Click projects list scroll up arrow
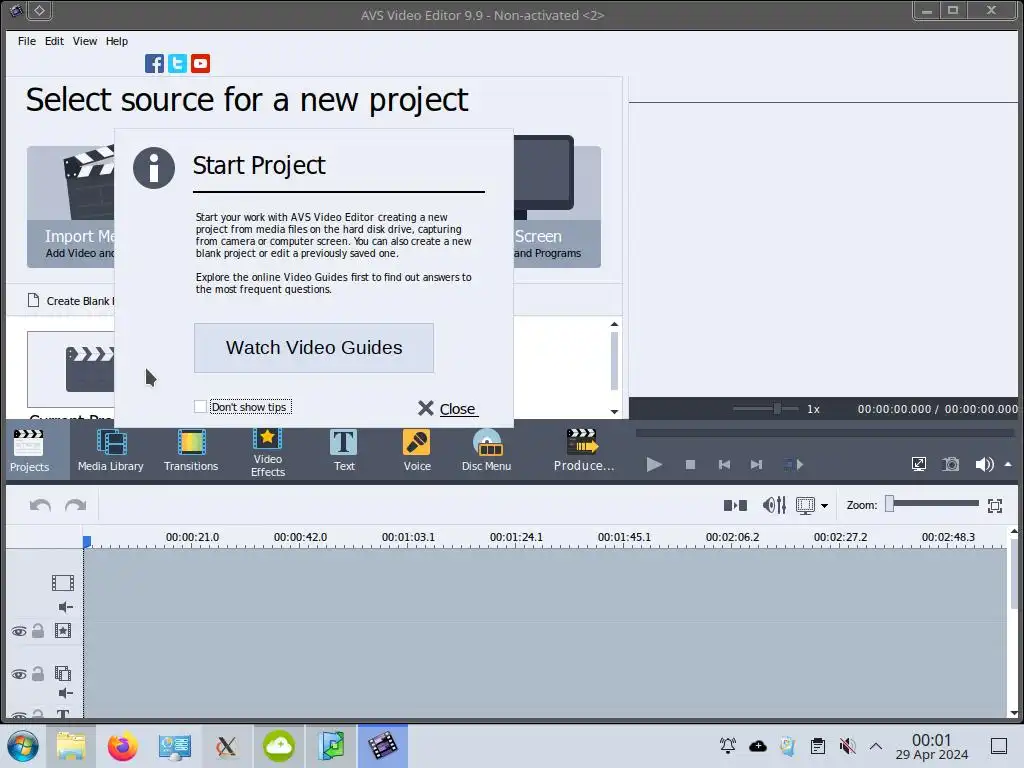Screen dimensions: 1024x768 614,324
